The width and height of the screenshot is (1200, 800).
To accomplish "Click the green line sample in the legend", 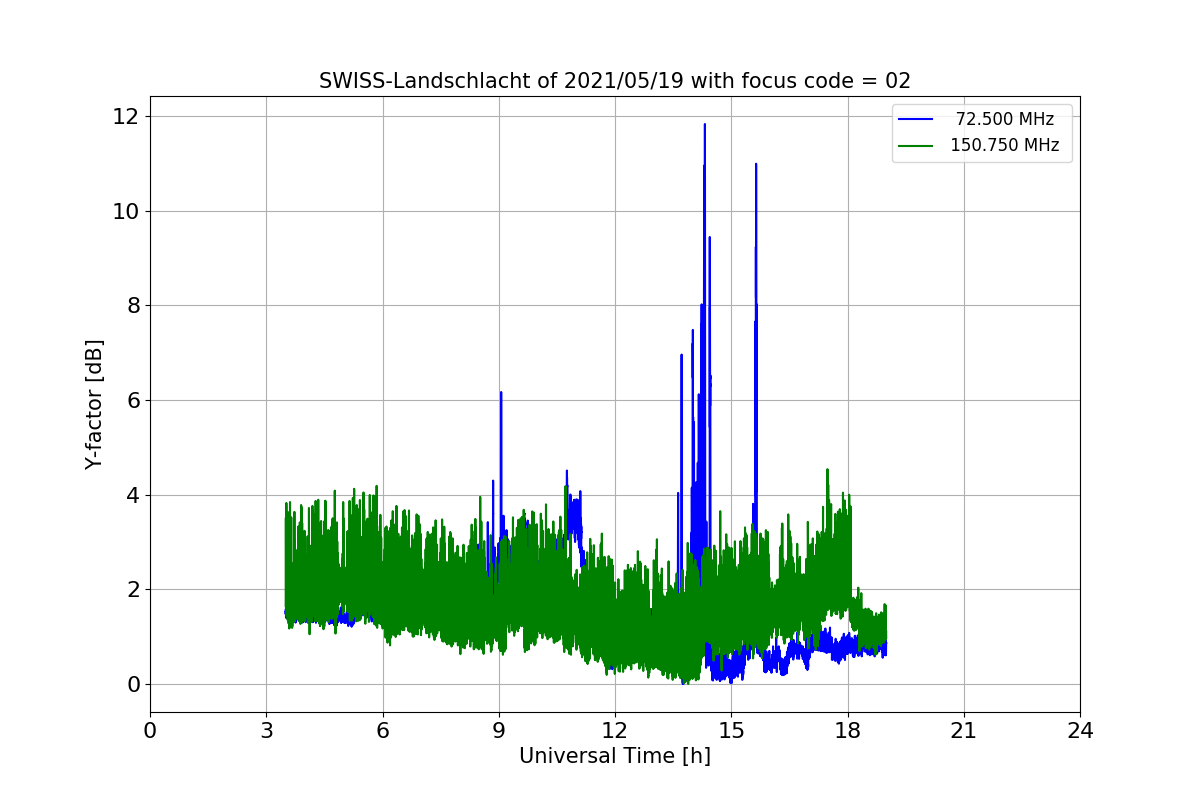I will (916, 146).
